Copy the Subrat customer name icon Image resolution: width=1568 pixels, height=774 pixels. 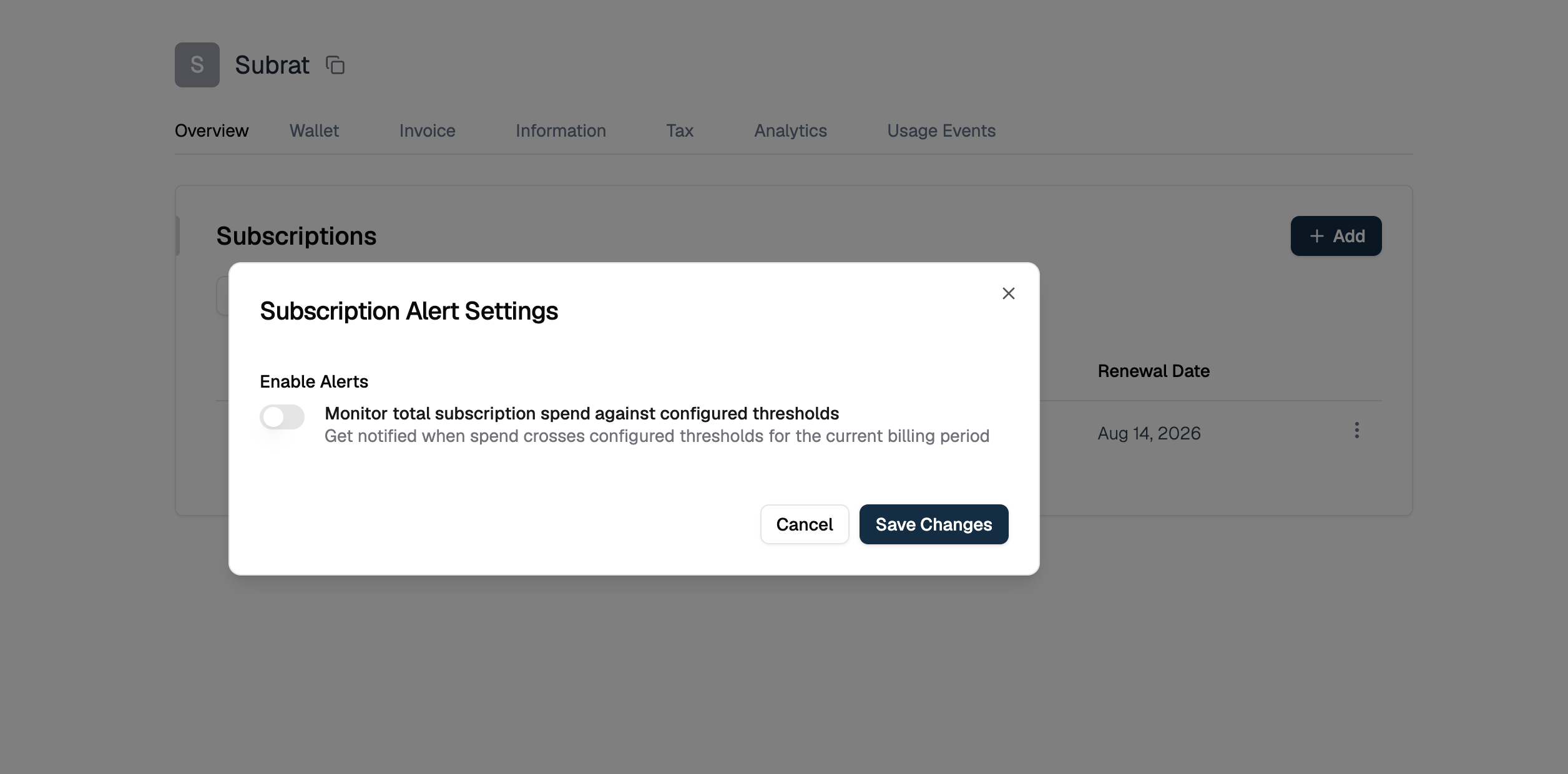[335, 65]
